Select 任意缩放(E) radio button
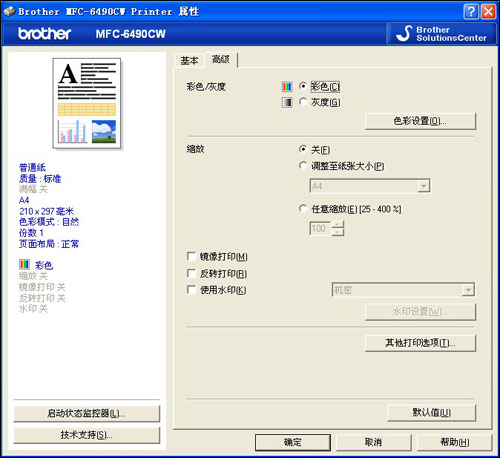 (303, 209)
